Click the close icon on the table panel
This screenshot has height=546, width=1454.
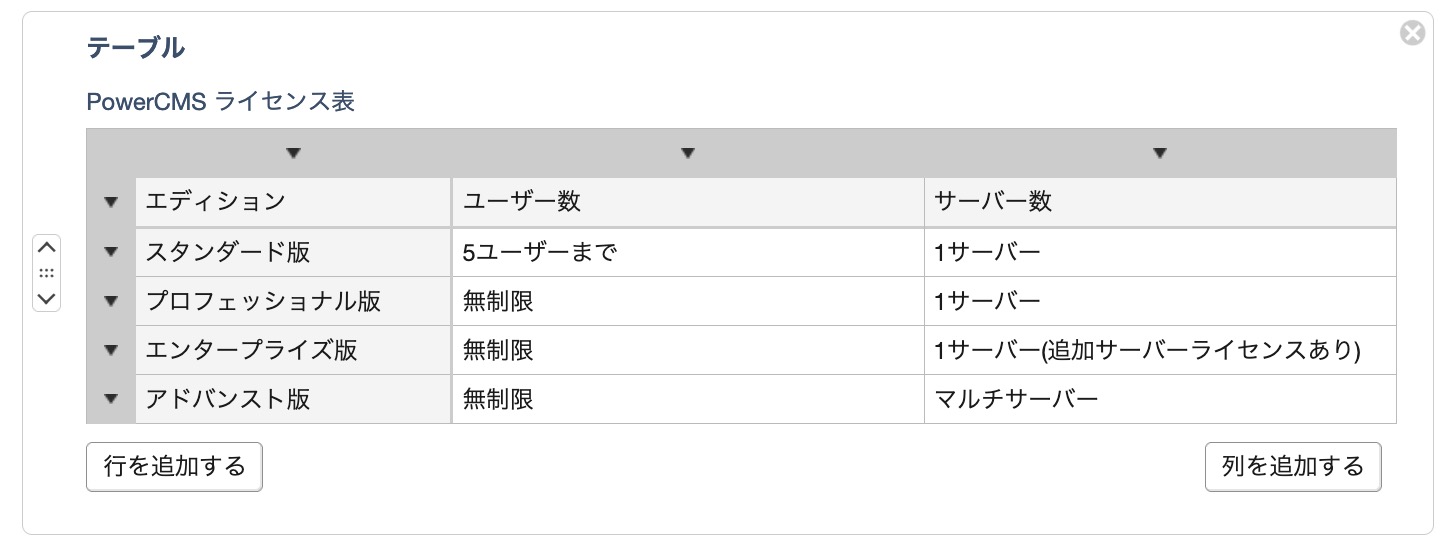[x=1412, y=34]
